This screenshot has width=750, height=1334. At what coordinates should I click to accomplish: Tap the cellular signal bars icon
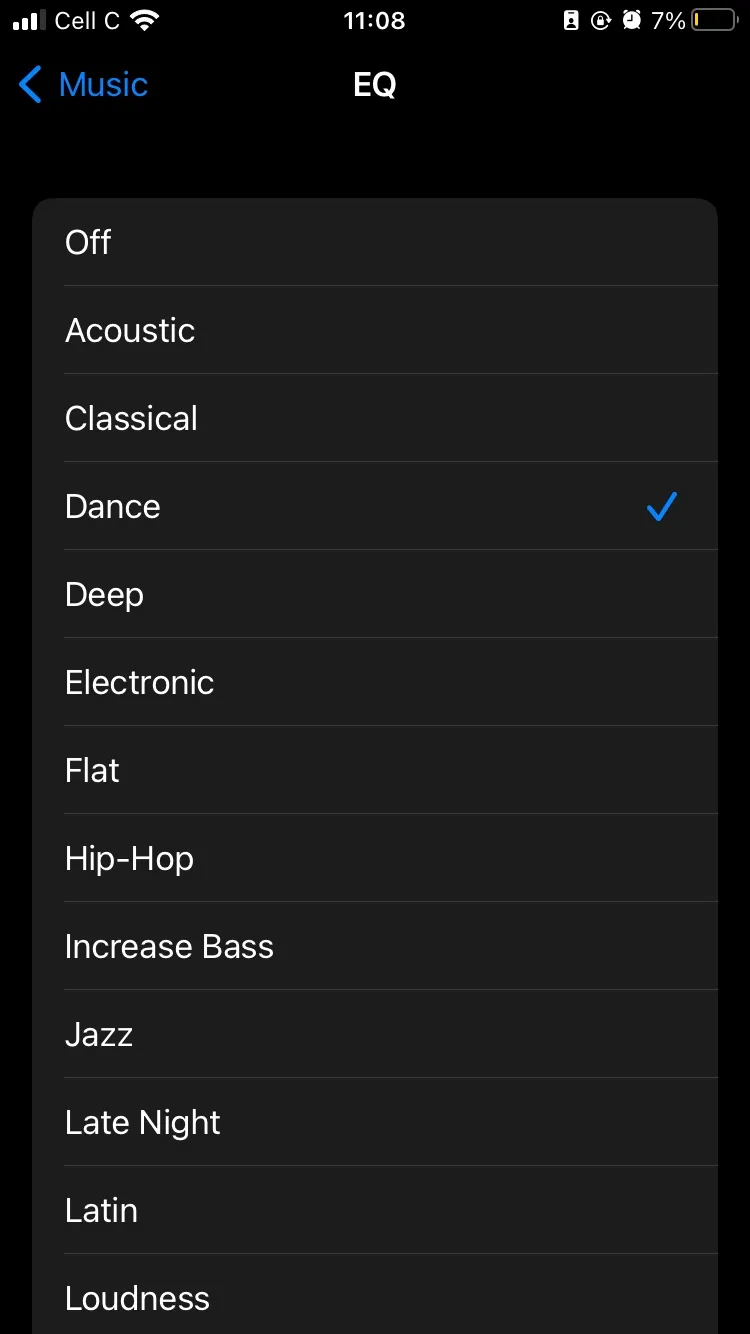(29, 21)
